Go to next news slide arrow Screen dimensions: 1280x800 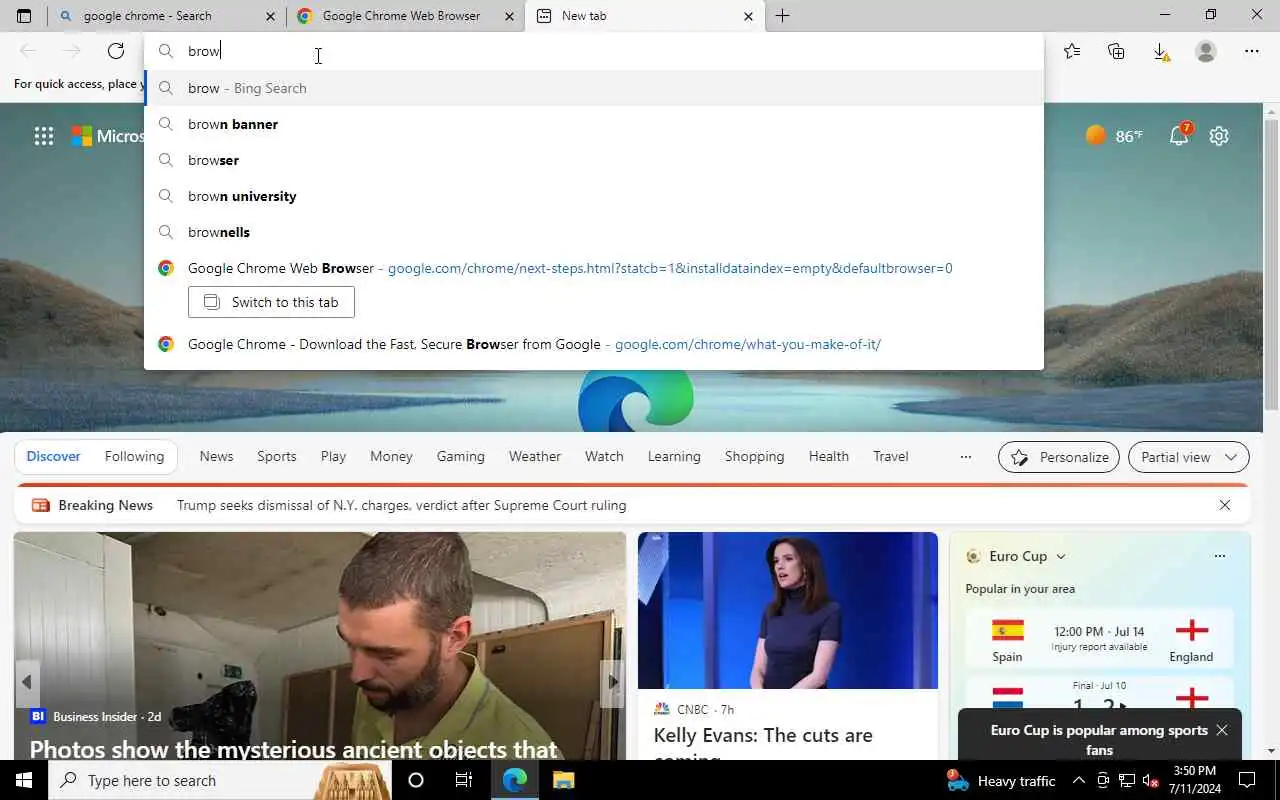coord(612,682)
